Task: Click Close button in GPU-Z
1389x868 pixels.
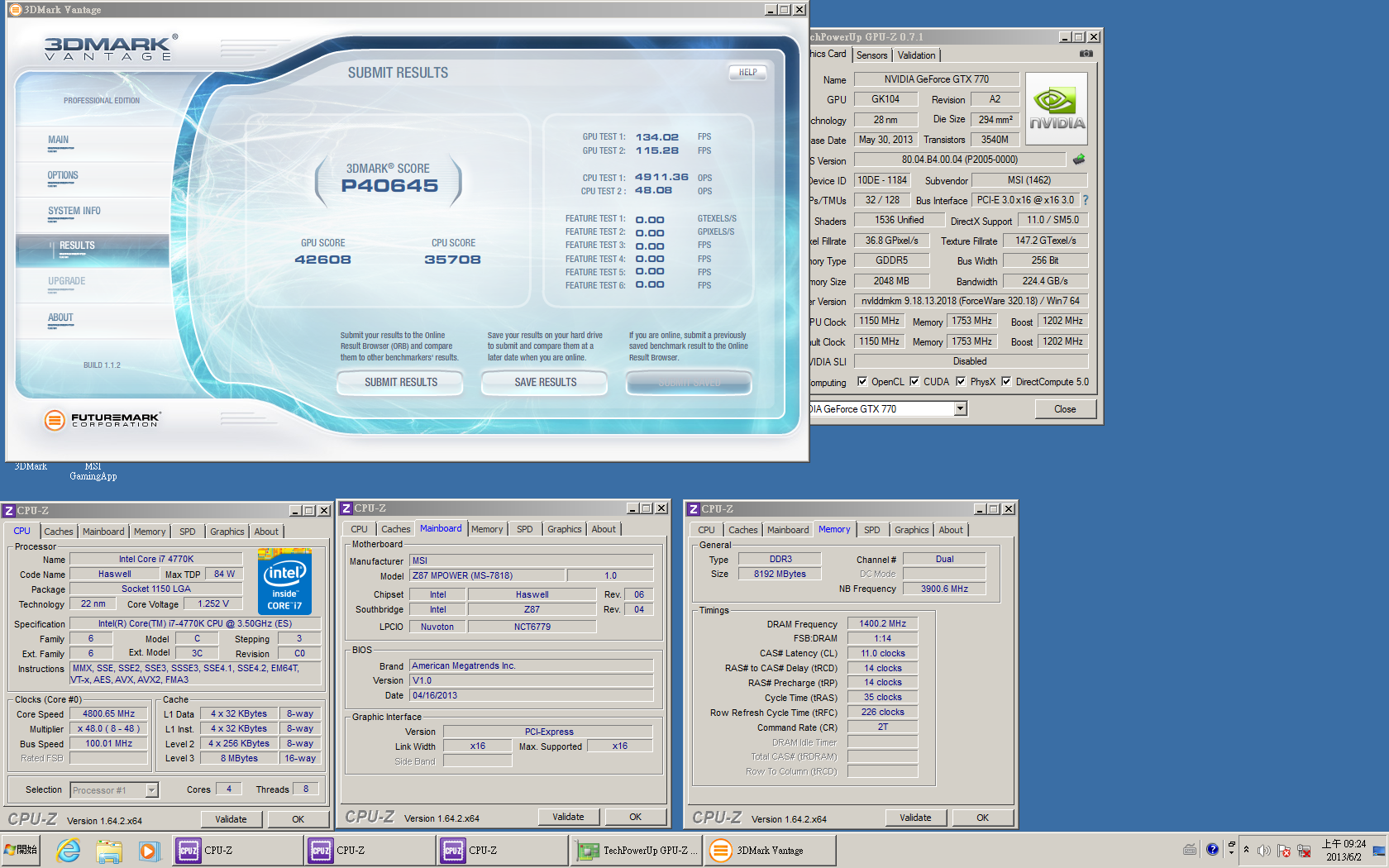Action: pyautogui.click(x=1065, y=409)
